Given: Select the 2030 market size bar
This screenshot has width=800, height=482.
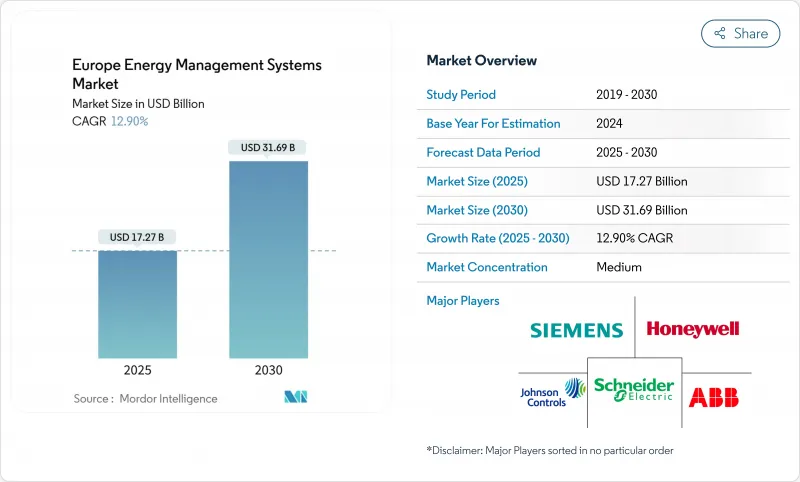Looking at the screenshot, I should coord(268,259).
